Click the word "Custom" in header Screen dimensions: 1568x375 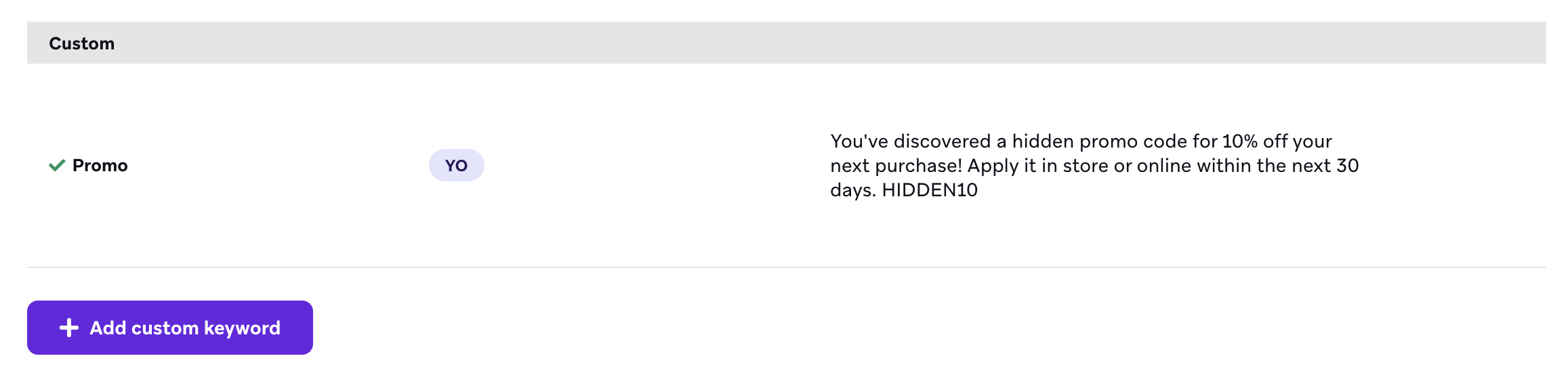tap(82, 44)
